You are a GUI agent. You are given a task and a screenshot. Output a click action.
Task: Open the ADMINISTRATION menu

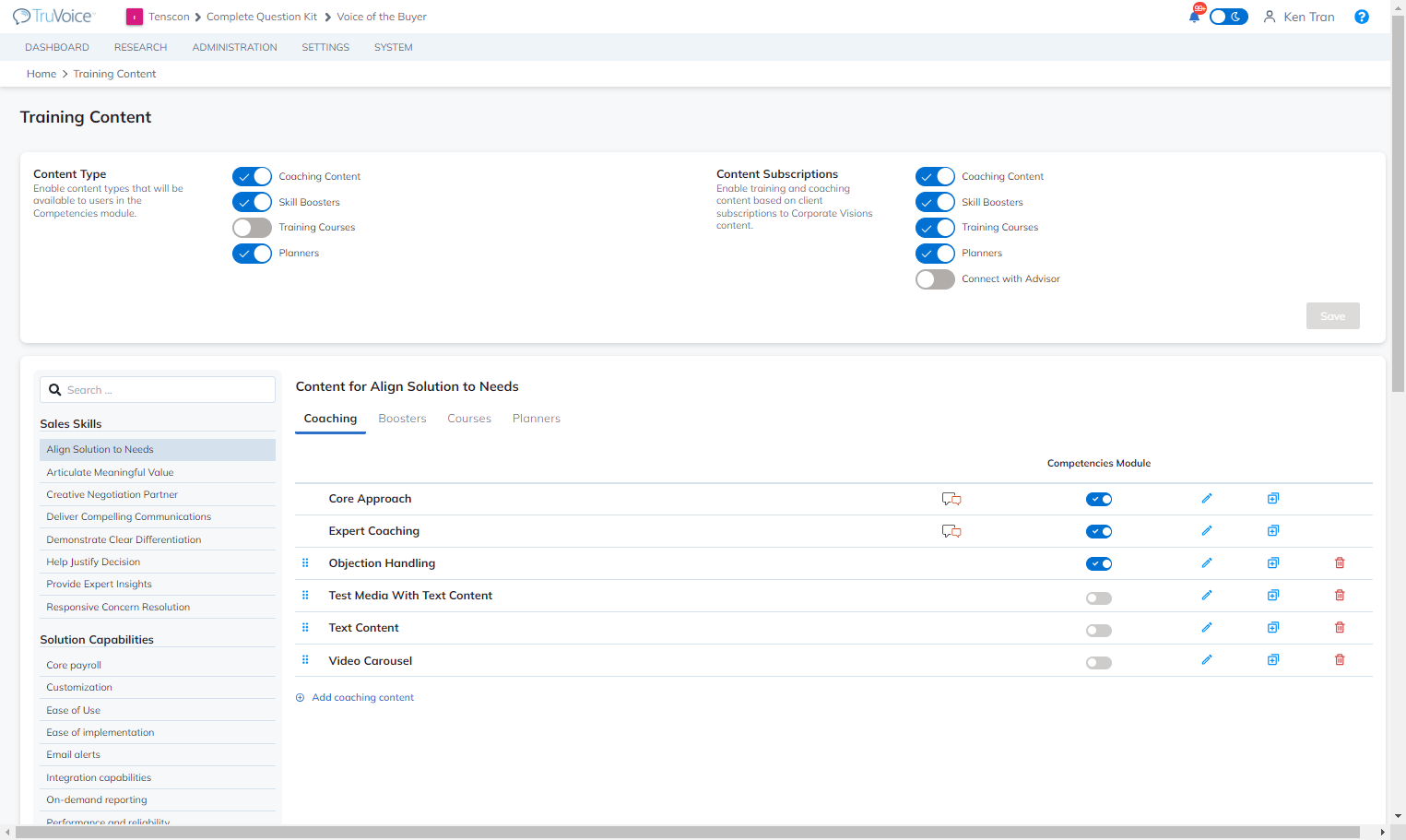pyautogui.click(x=234, y=47)
